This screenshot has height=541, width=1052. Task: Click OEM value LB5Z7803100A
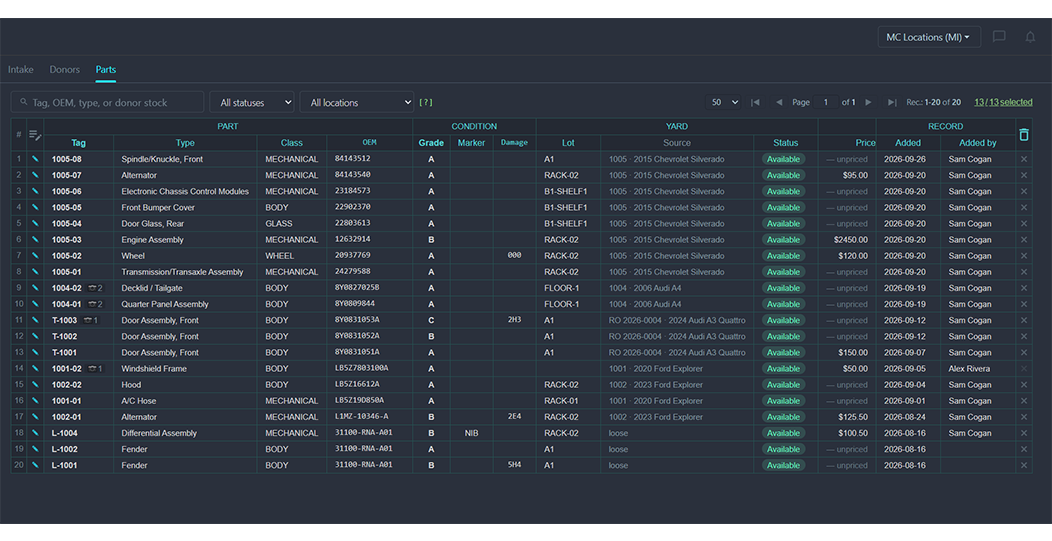[x=362, y=368]
